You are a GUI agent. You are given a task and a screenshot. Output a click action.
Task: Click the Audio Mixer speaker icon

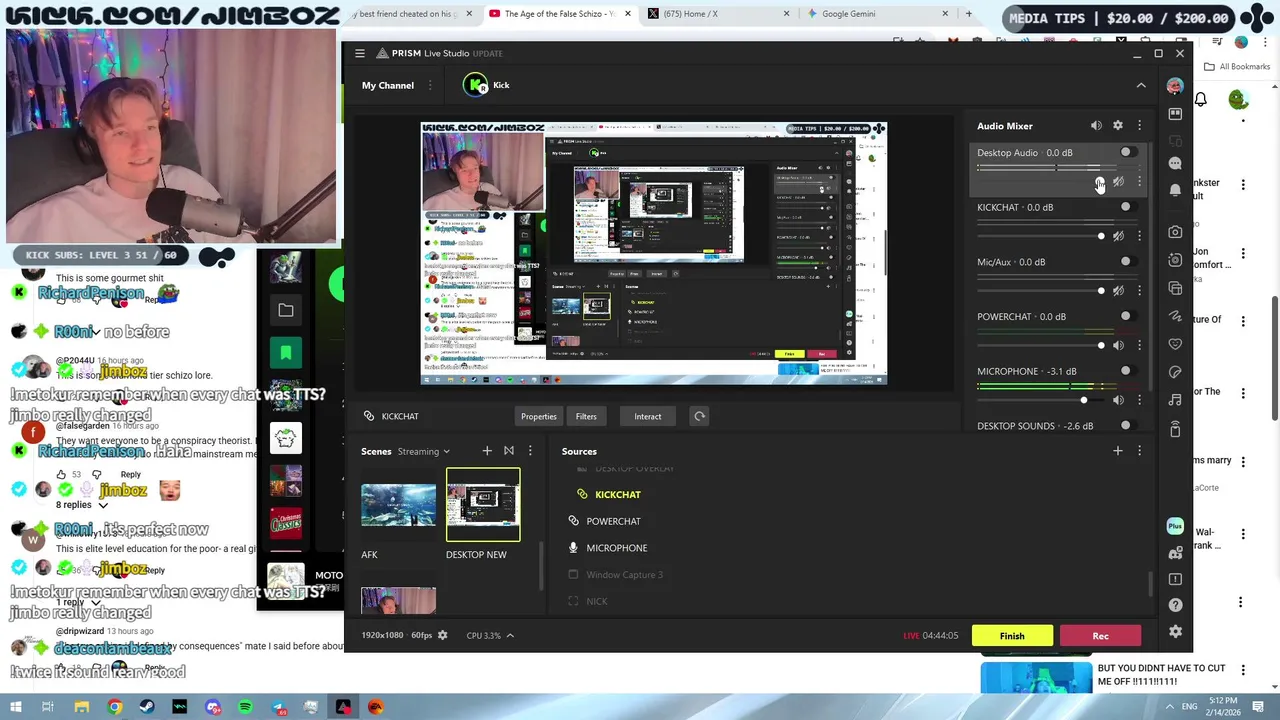pos(1096,126)
